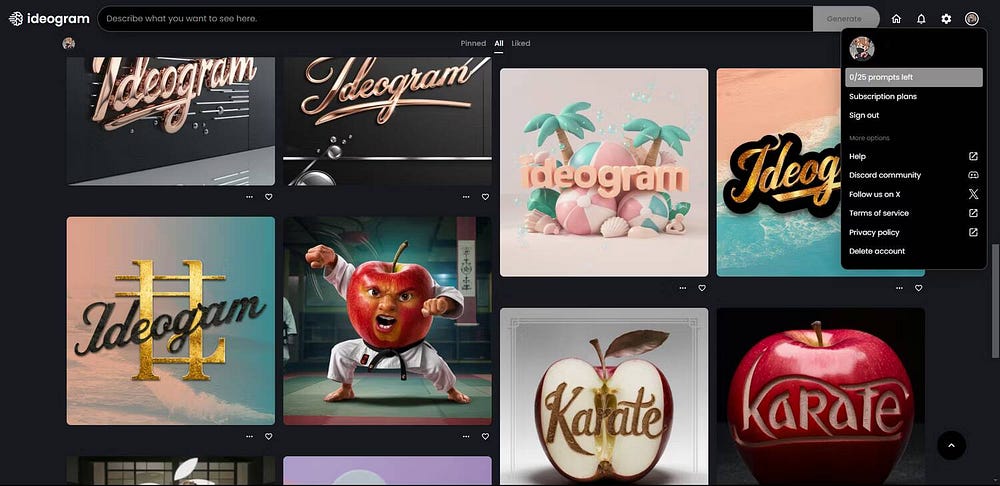Open more options under gold Ideogram beach image

(899, 288)
